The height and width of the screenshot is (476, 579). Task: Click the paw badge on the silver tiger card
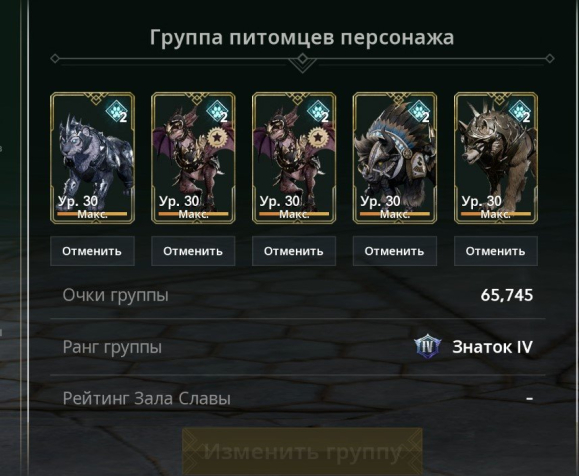point(116,111)
